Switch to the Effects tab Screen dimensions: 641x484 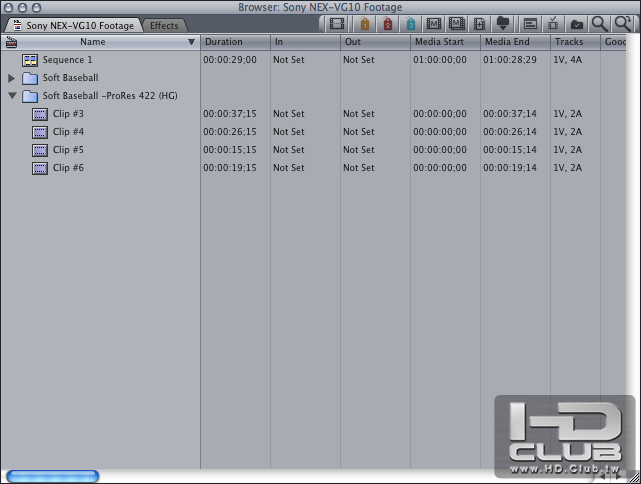[164, 25]
